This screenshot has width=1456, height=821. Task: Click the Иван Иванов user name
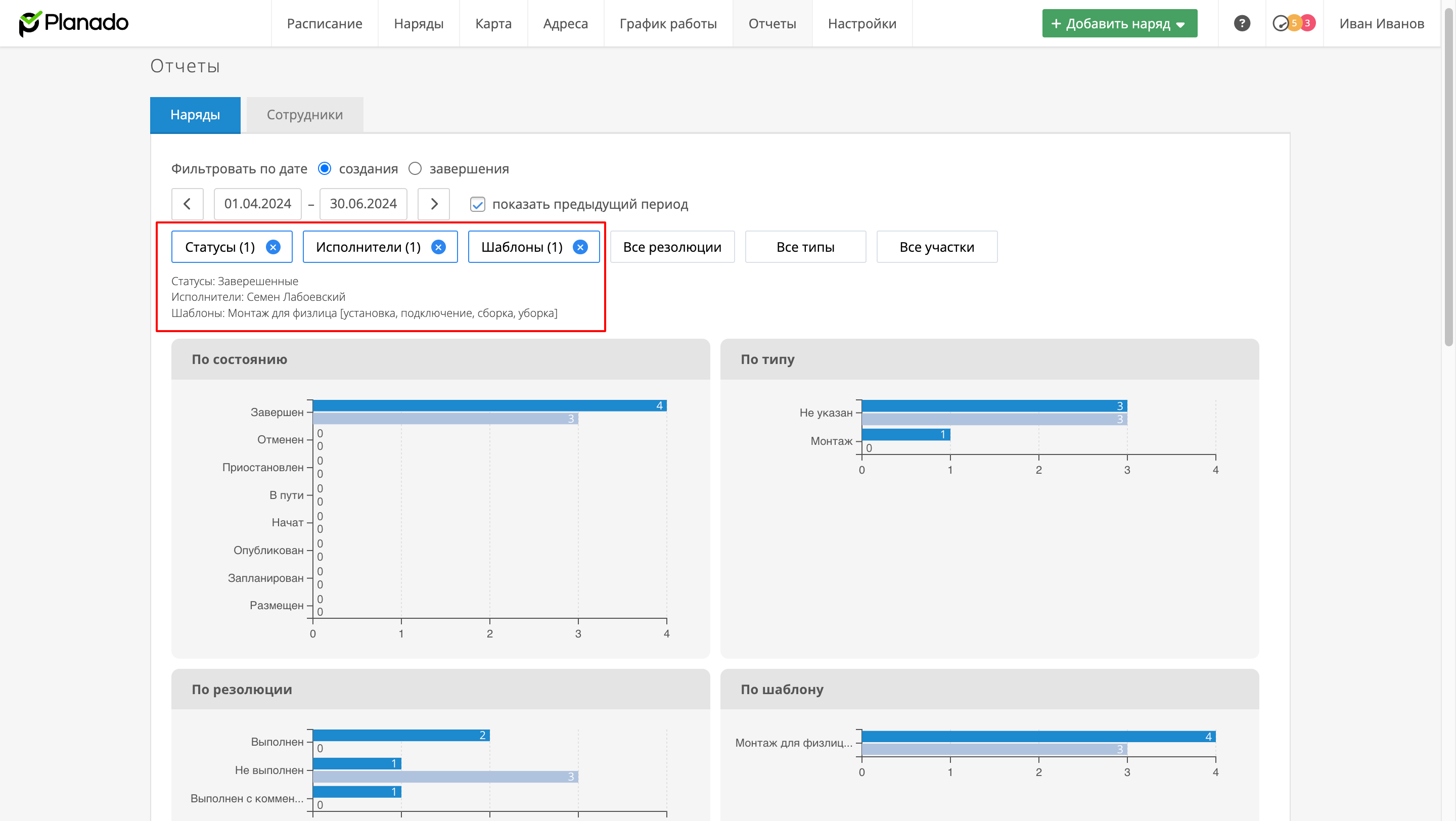[1381, 24]
